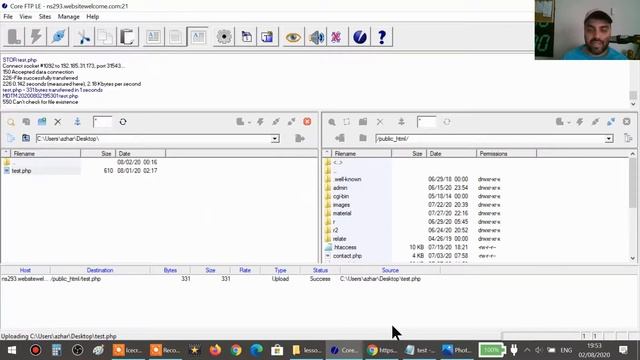Click the Copy toolbar icon
The image size is (640, 360).
coord(105,37)
